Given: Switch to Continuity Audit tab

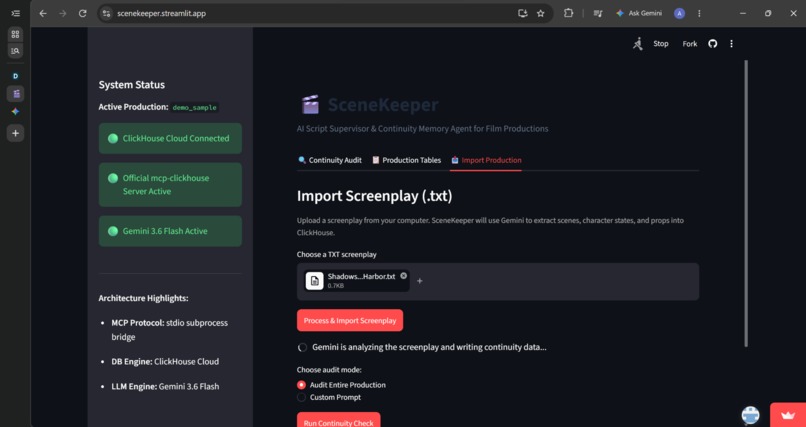Looking at the screenshot, I should click(x=329, y=160).
